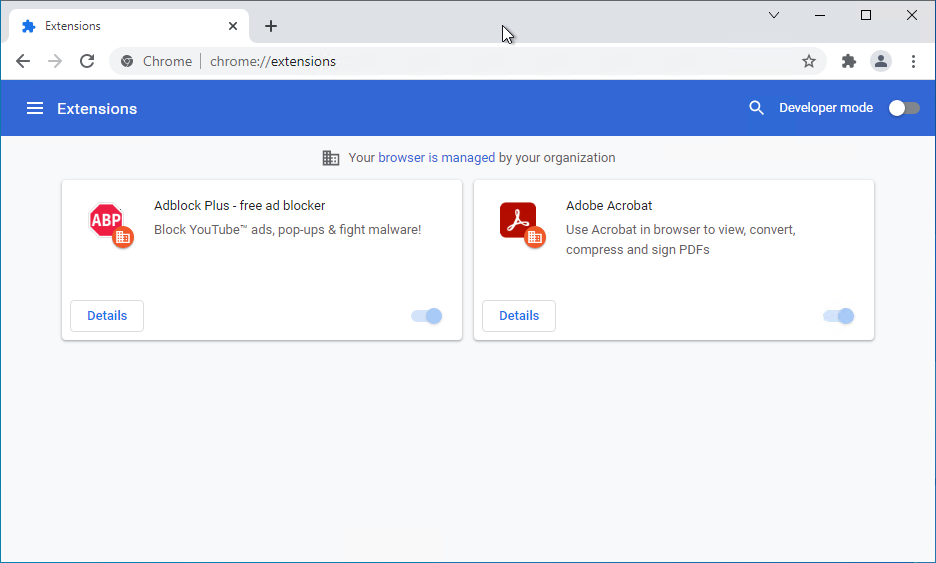Click the search extensions magnifier icon

[757, 108]
